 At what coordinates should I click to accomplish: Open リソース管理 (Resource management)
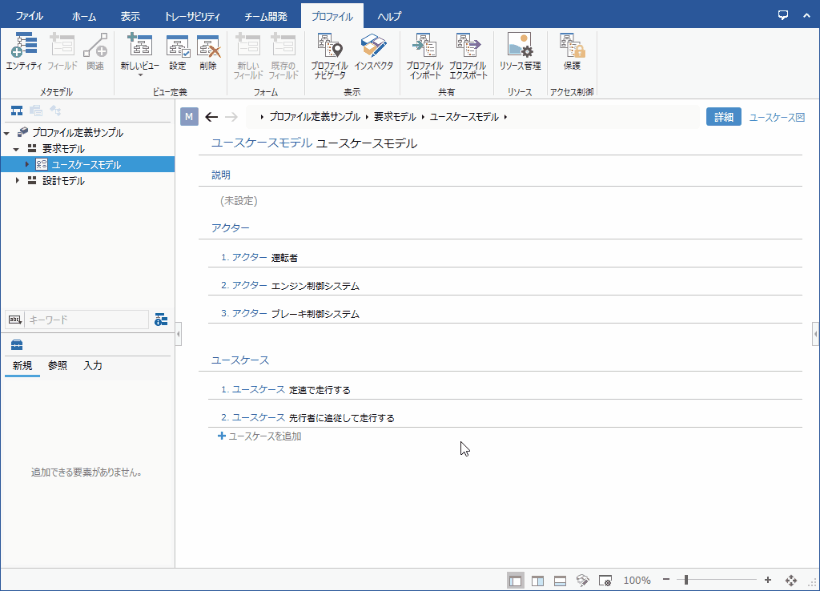(519, 52)
